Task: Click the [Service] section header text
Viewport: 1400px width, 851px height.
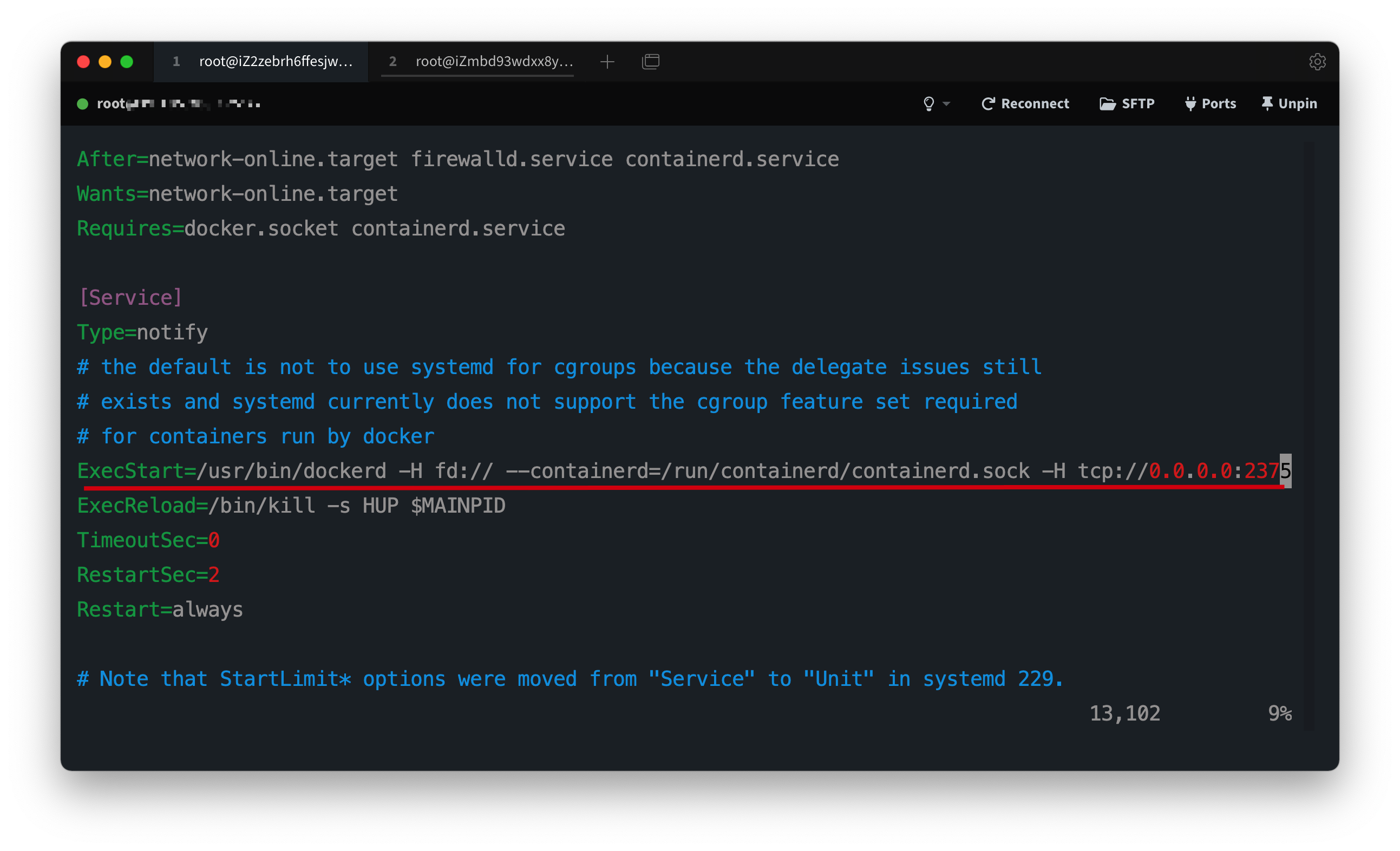Action: [x=130, y=297]
